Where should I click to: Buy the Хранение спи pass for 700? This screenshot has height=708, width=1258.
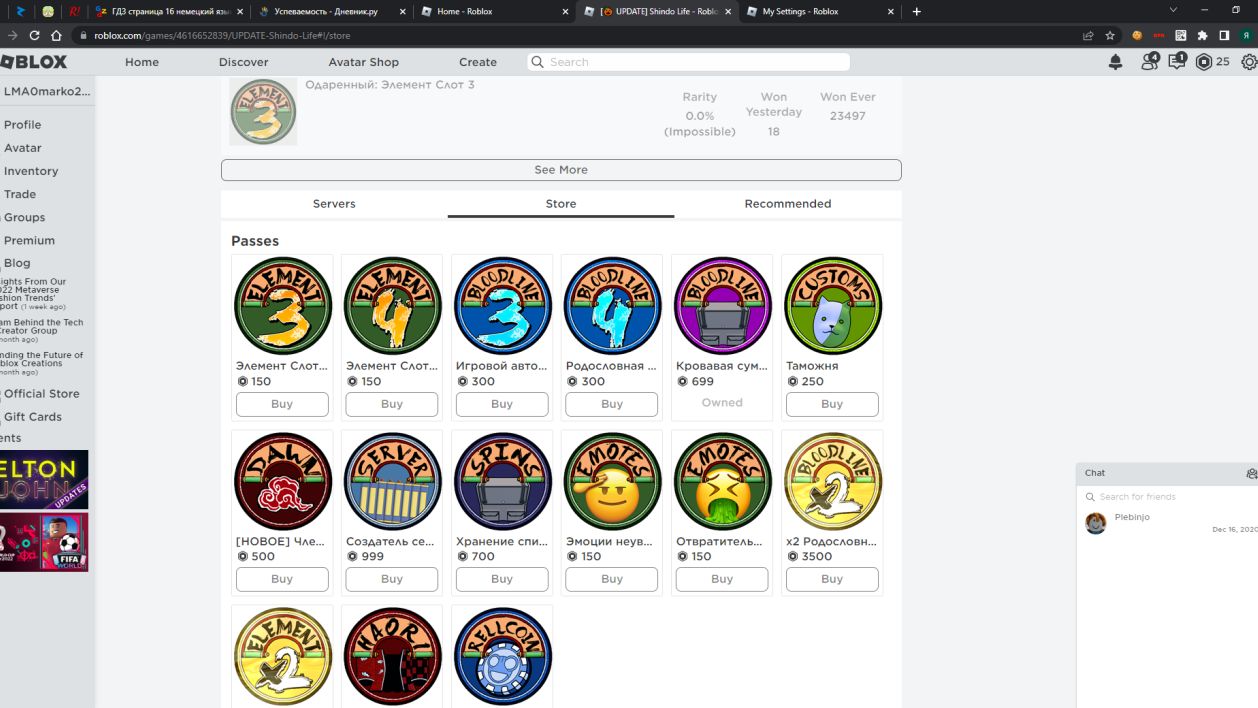[502, 579]
